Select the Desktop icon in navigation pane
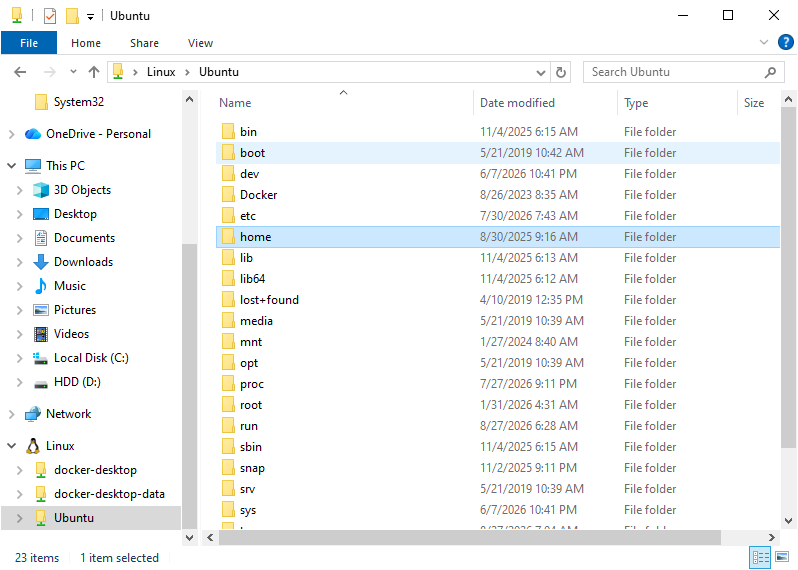 41,214
